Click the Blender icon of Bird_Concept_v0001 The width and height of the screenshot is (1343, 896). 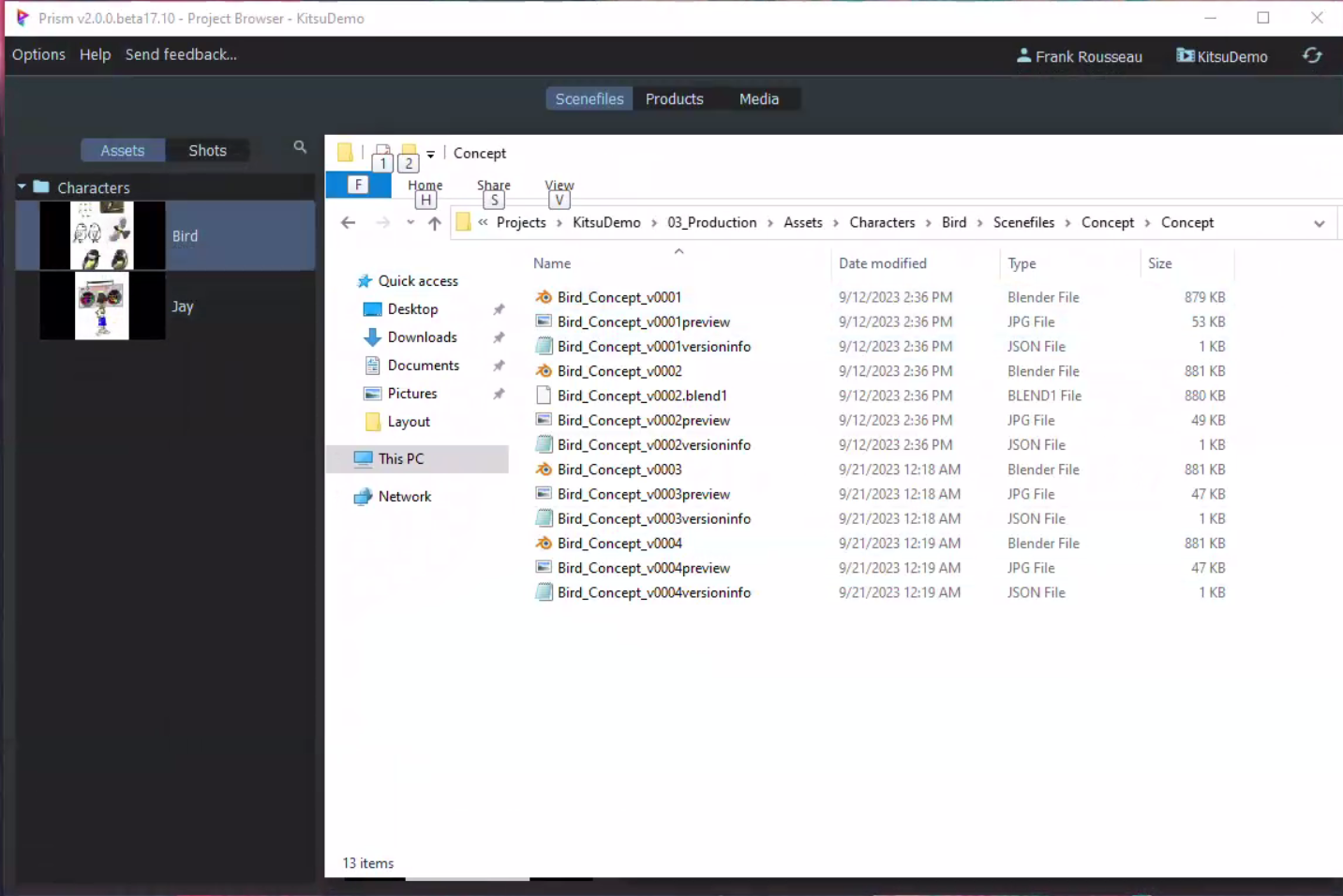(544, 297)
